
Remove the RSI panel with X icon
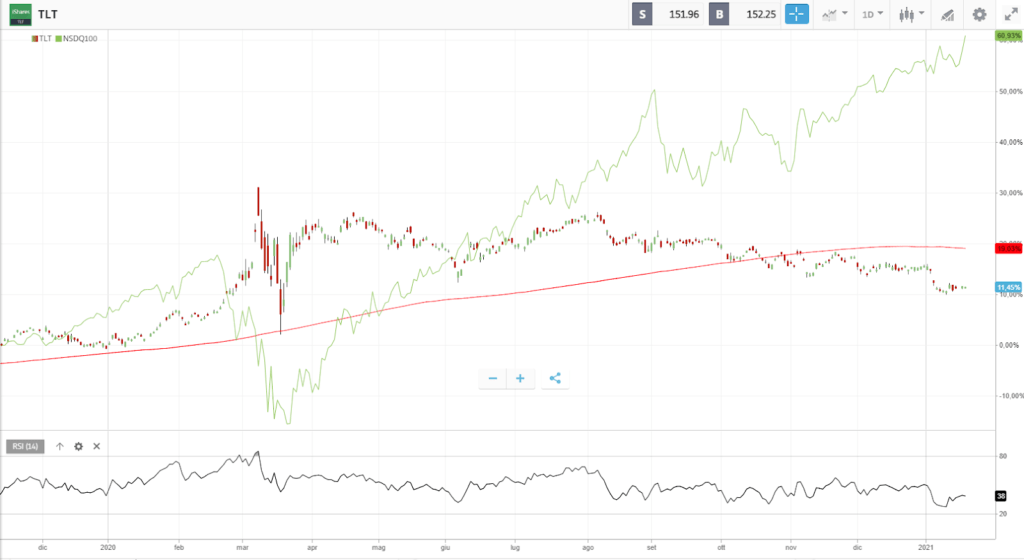click(x=97, y=446)
